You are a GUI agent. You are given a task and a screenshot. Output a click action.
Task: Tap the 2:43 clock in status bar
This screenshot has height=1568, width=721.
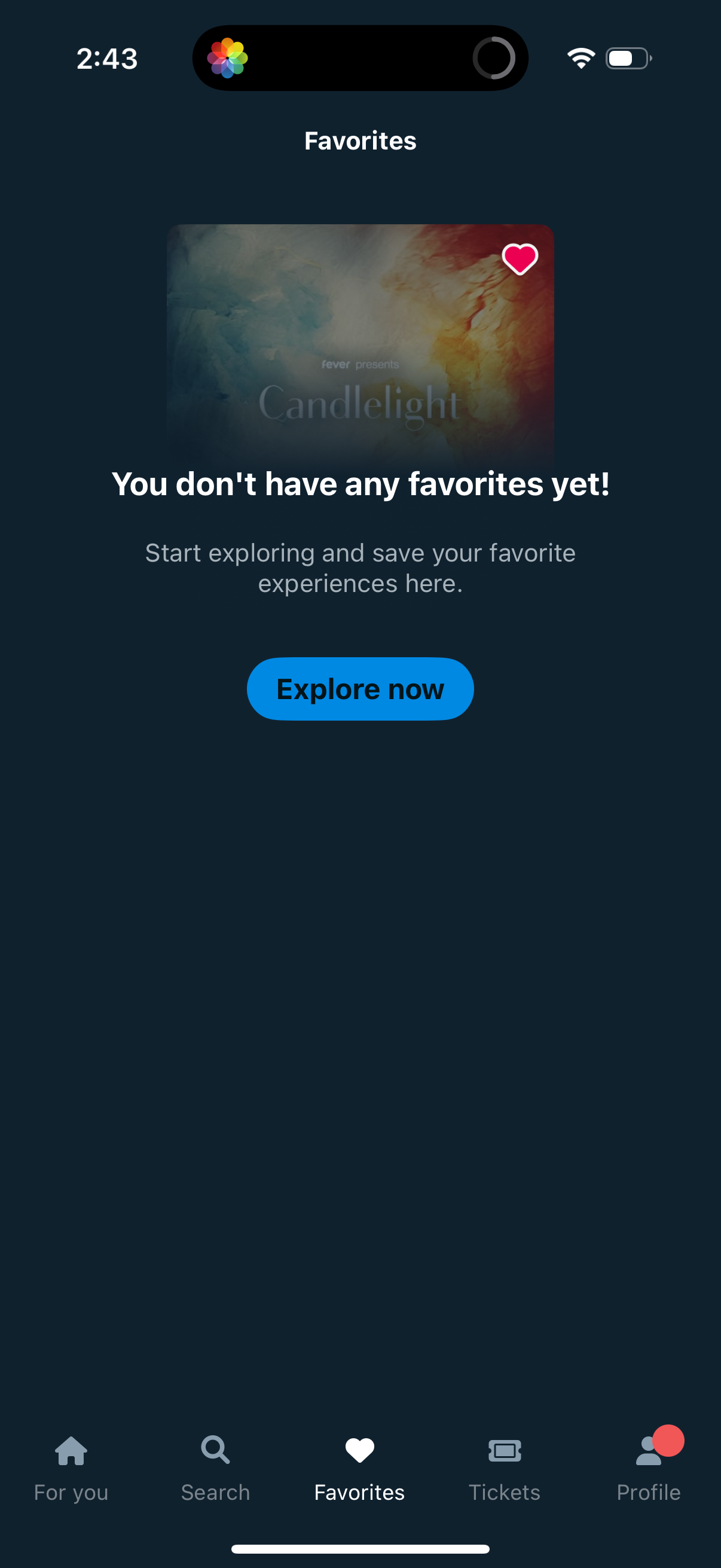107,59
